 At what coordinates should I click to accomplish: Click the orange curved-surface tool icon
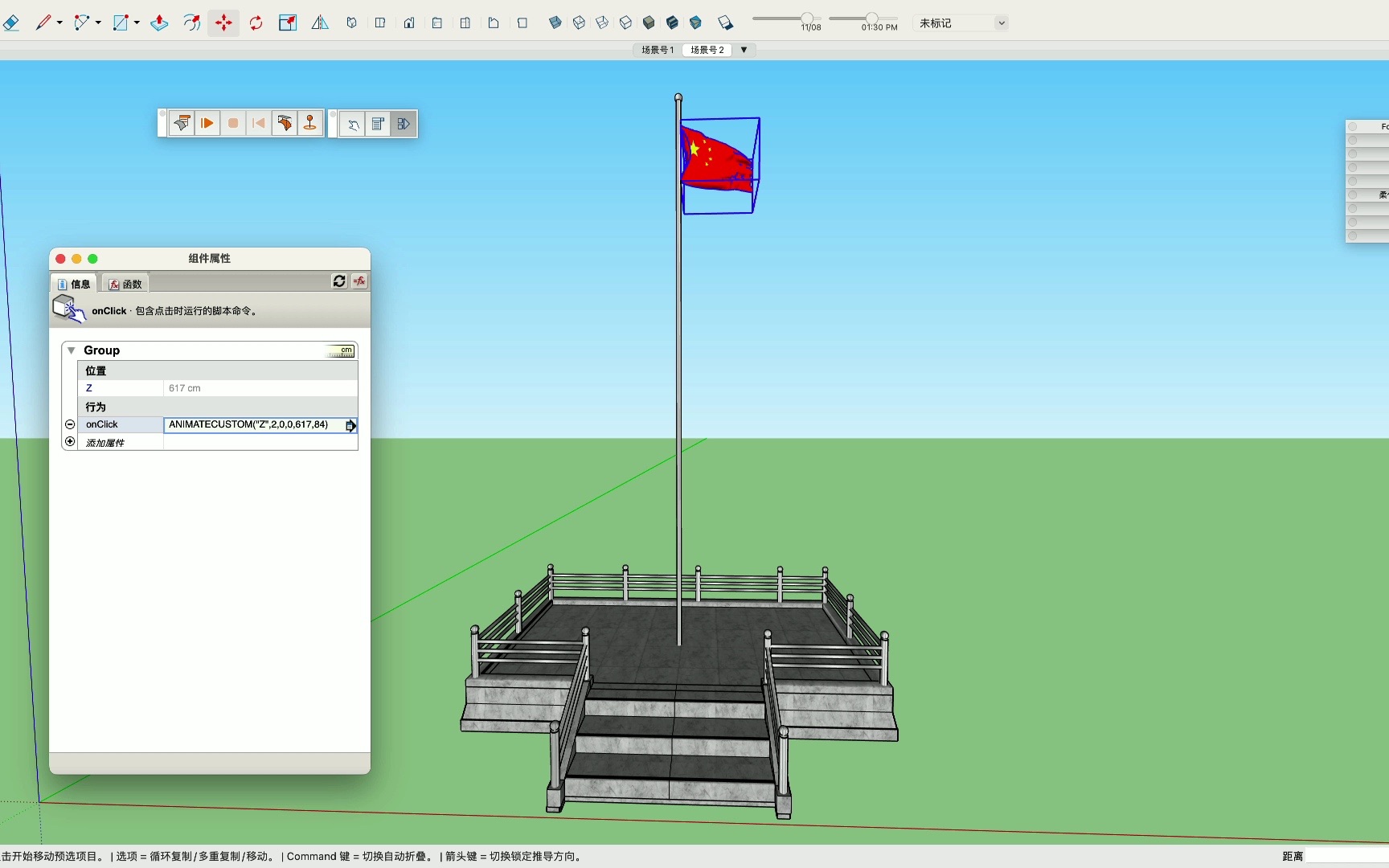[x=285, y=124]
